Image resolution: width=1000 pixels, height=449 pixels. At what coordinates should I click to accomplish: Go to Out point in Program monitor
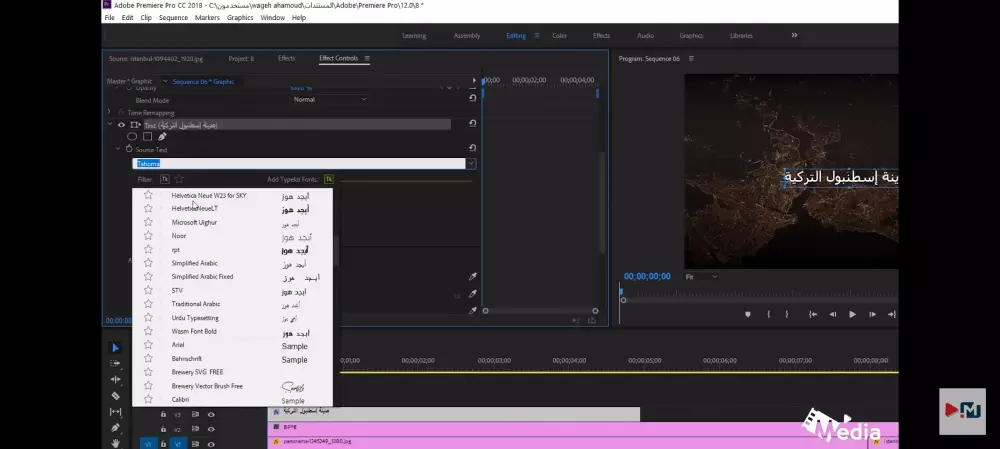pyautogui.click(x=892, y=314)
